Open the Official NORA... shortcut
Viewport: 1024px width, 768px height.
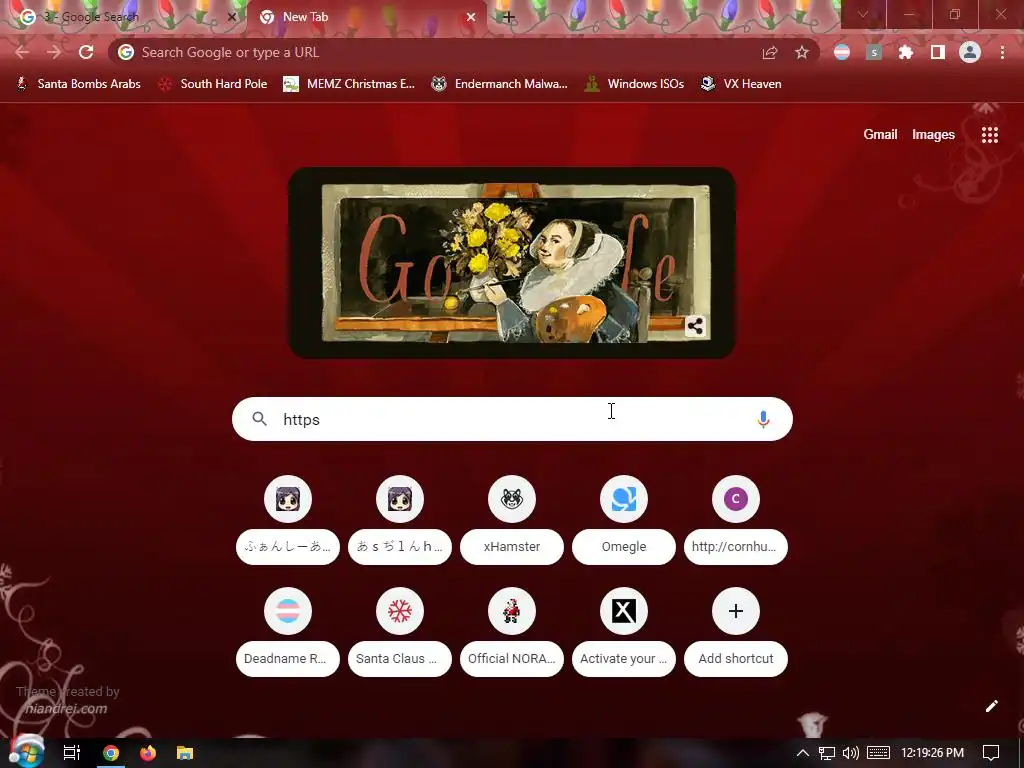coord(512,631)
